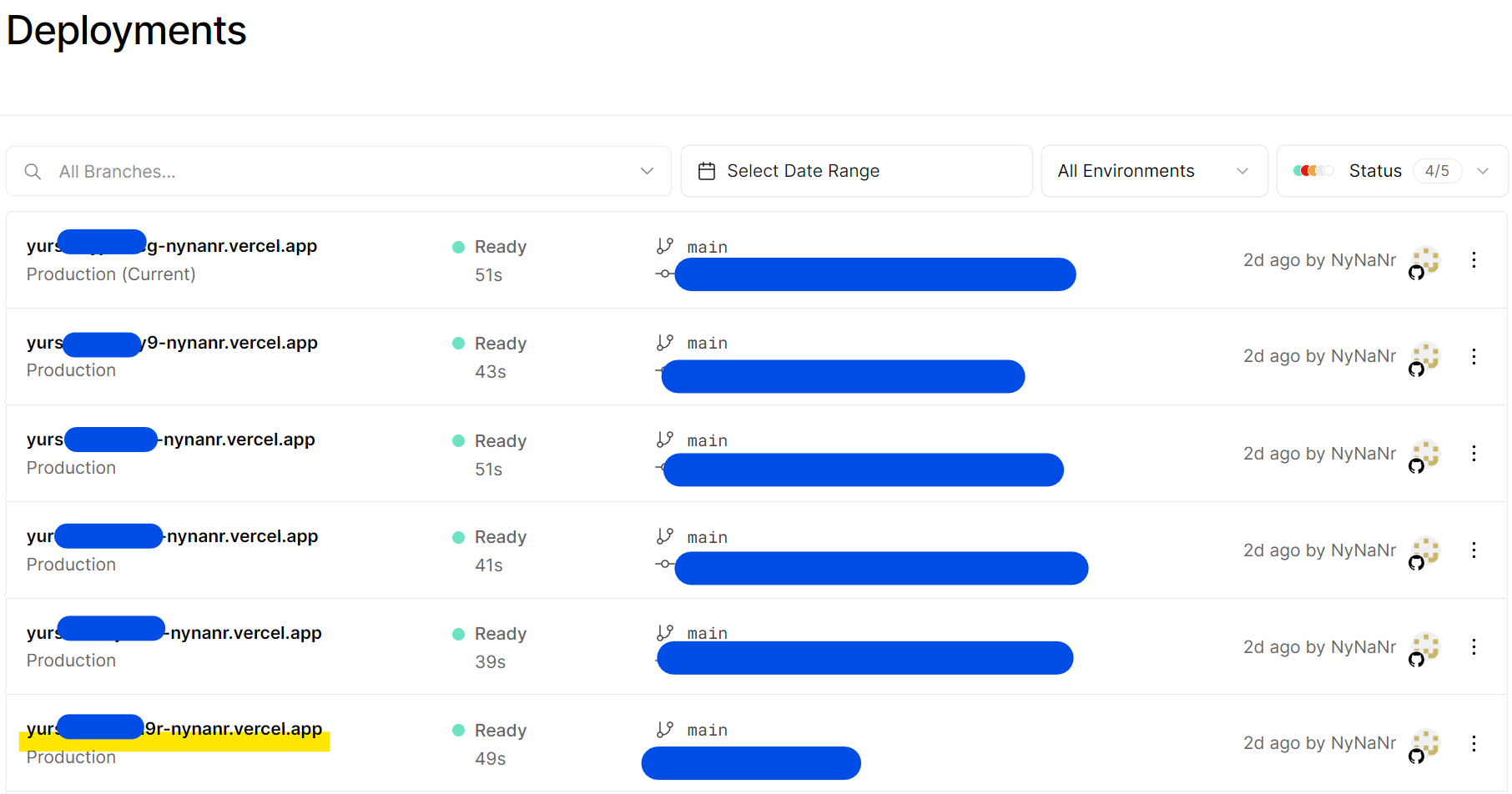
Task: Click the branch icon in the 39s row
Action: [665, 633]
